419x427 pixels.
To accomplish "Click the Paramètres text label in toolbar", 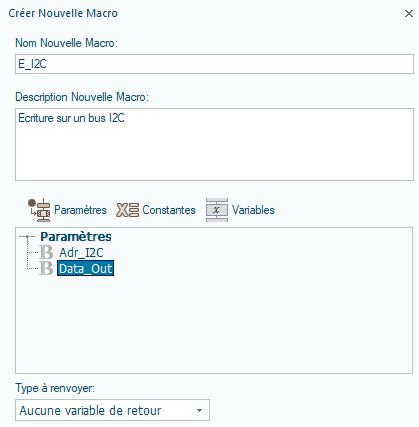I will (80, 210).
